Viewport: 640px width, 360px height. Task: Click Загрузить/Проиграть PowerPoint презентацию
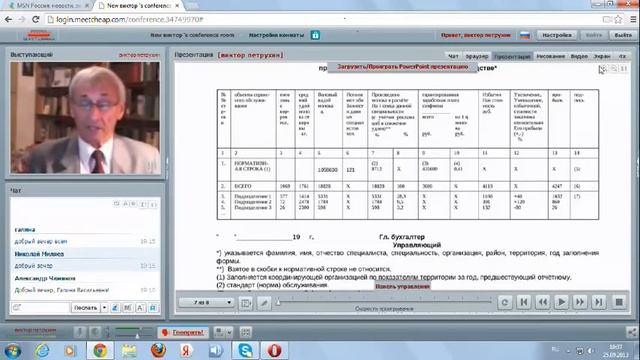tap(402, 67)
